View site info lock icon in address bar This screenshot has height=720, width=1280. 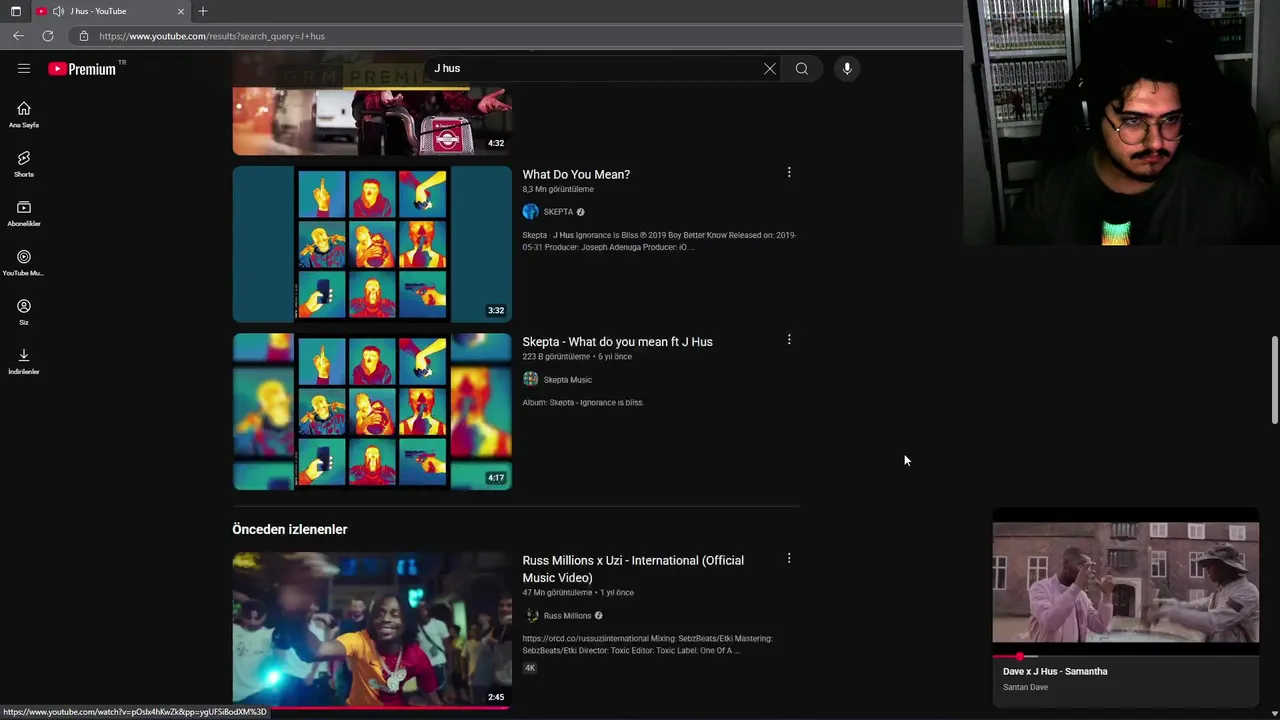click(x=83, y=36)
